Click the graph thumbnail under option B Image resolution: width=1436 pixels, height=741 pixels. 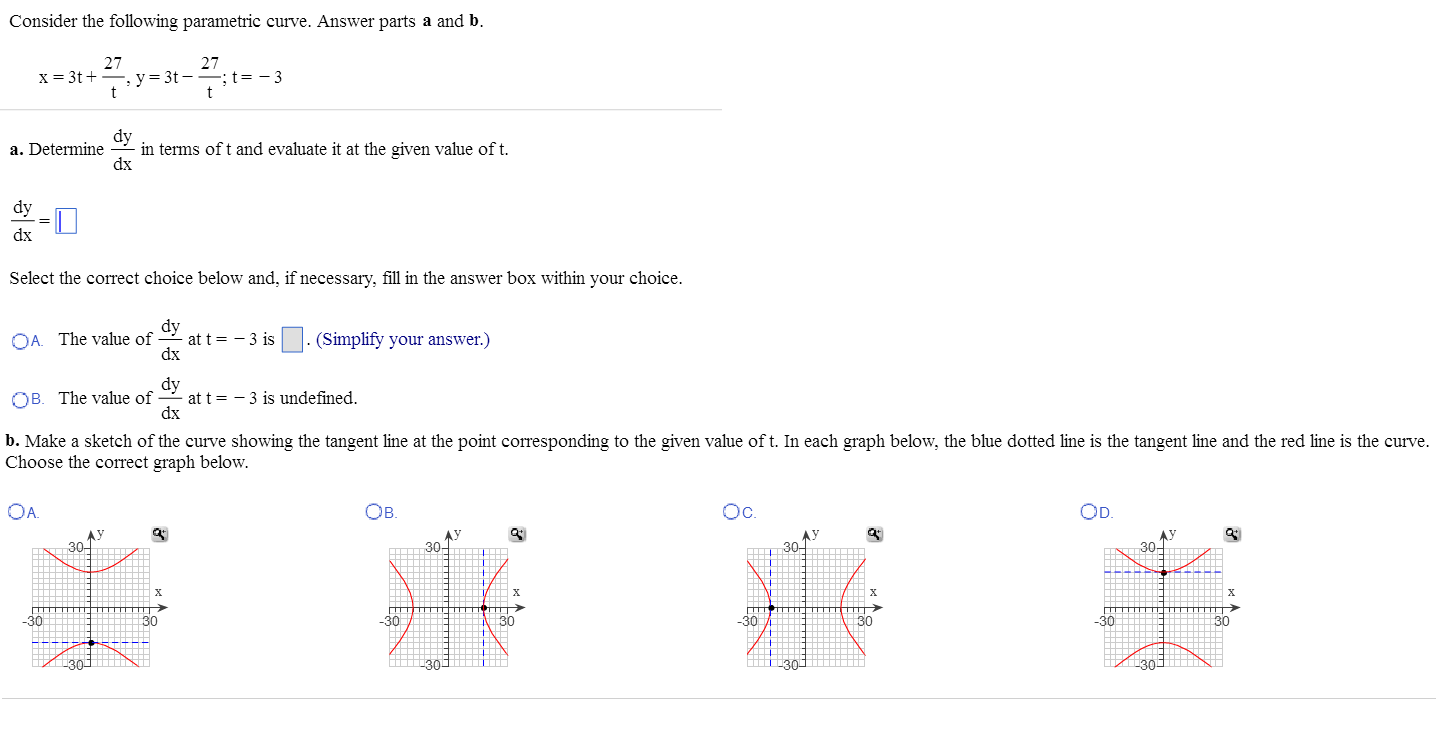pyautogui.click(x=449, y=605)
